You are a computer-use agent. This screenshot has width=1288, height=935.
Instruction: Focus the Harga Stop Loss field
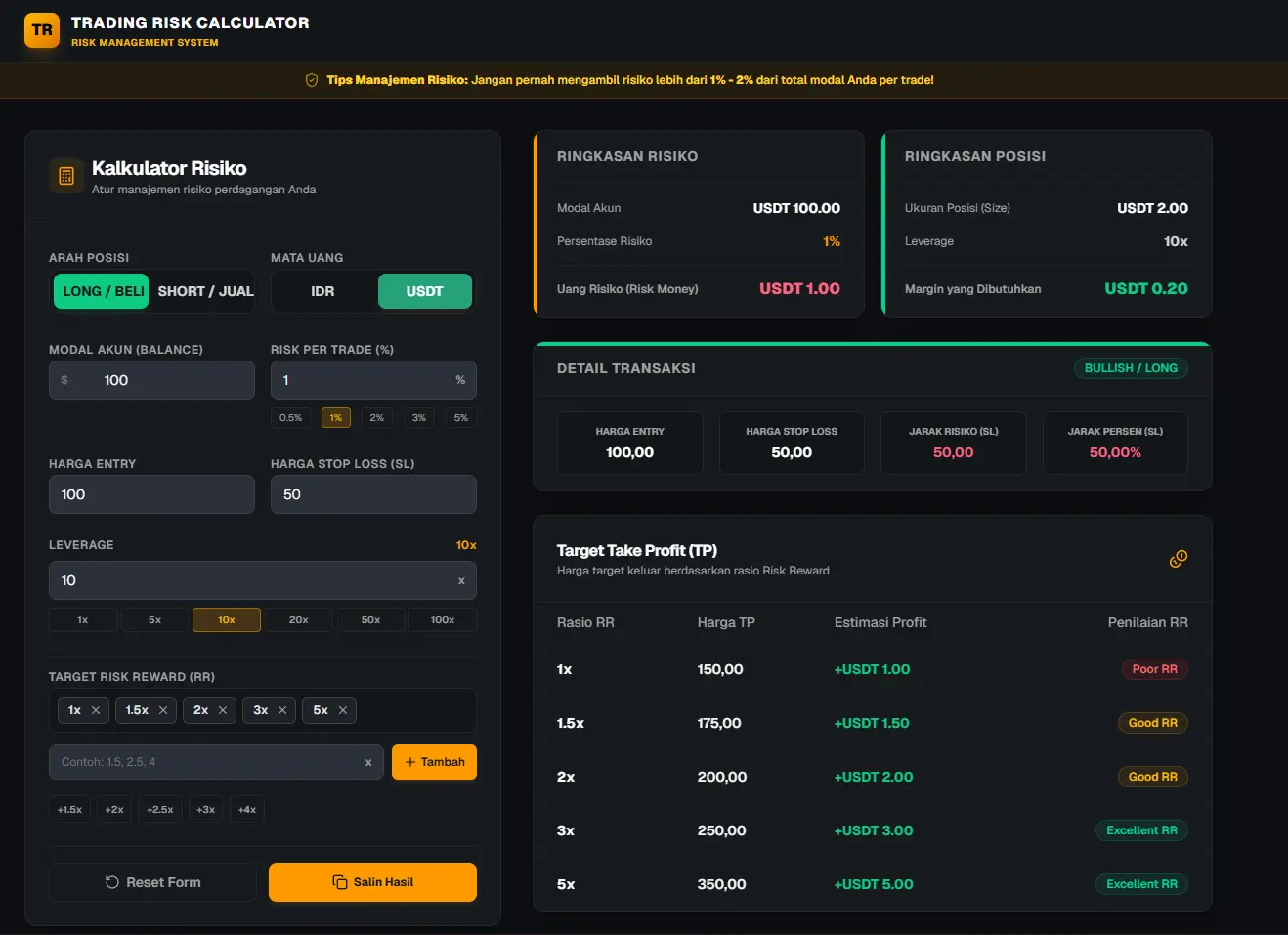pos(373,494)
